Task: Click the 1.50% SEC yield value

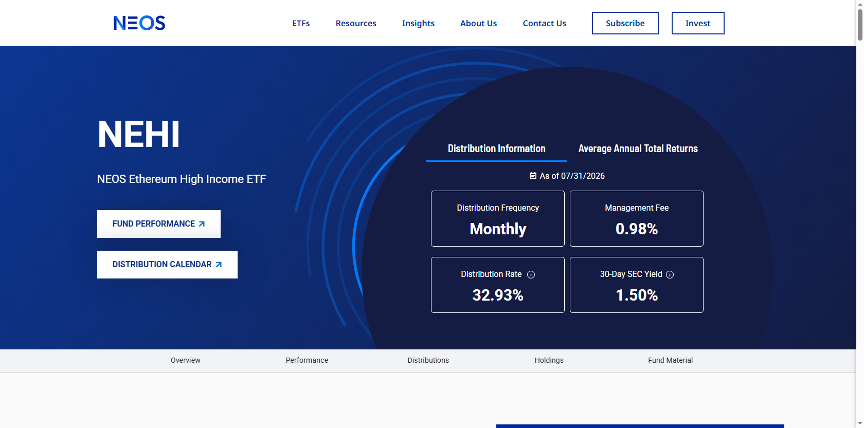Action: 637,295
